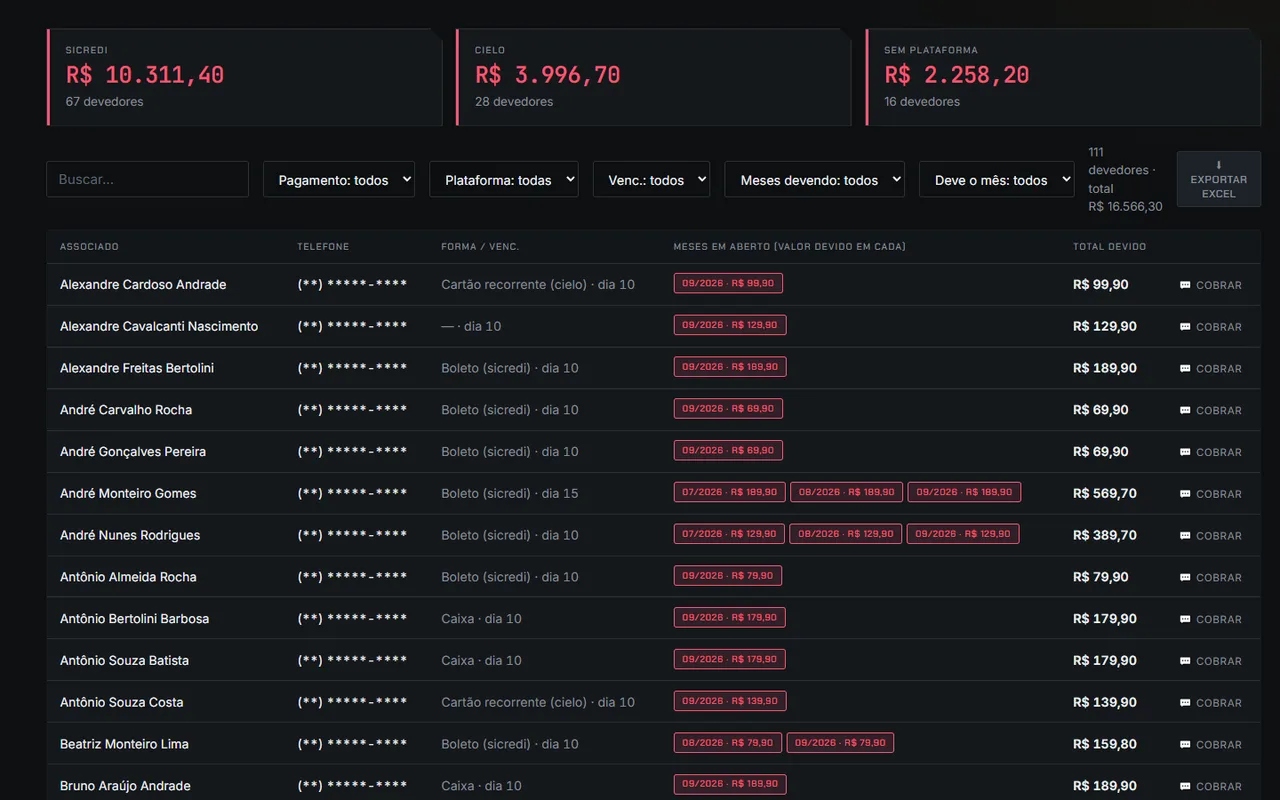Click chat icon in Alexandre Cavalcanti Nascimento row
The image size is (1280, 800).
(x=1185, y=327)
